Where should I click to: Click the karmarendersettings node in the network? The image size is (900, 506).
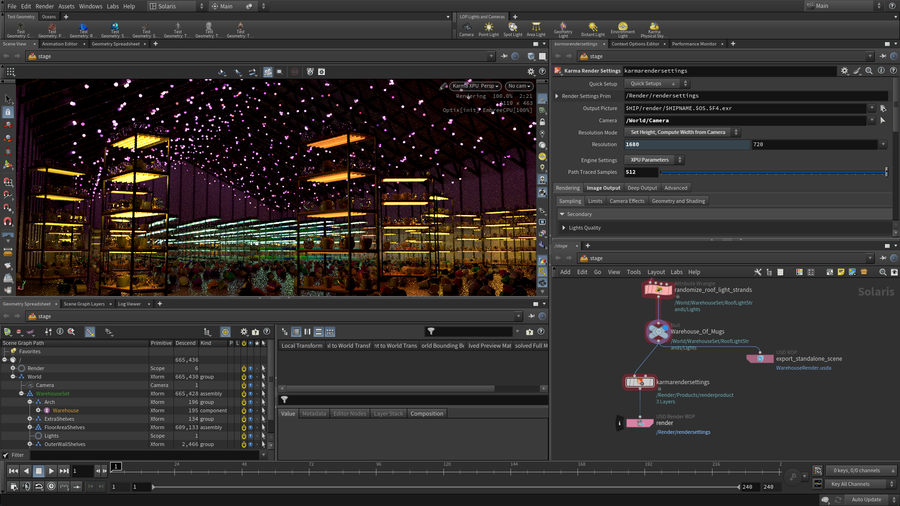click(639, 381)
